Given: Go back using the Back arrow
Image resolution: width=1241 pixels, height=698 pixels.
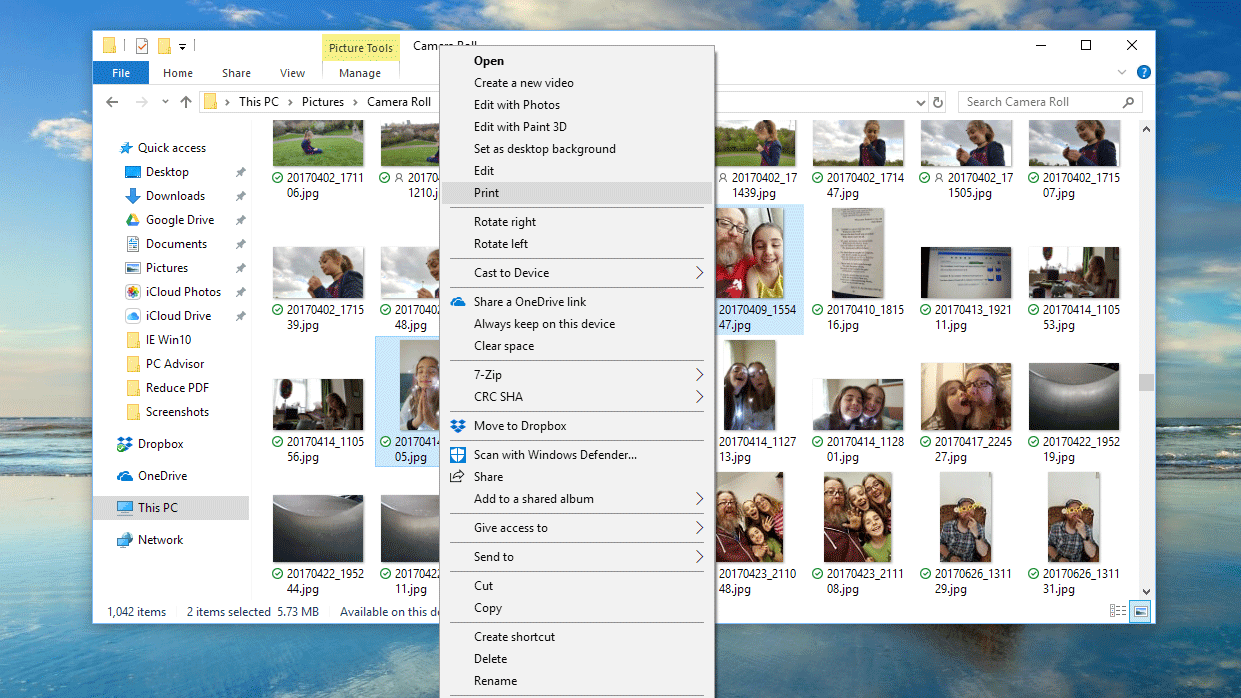Looking at the screenshot, I should click(x=112, y=102).
